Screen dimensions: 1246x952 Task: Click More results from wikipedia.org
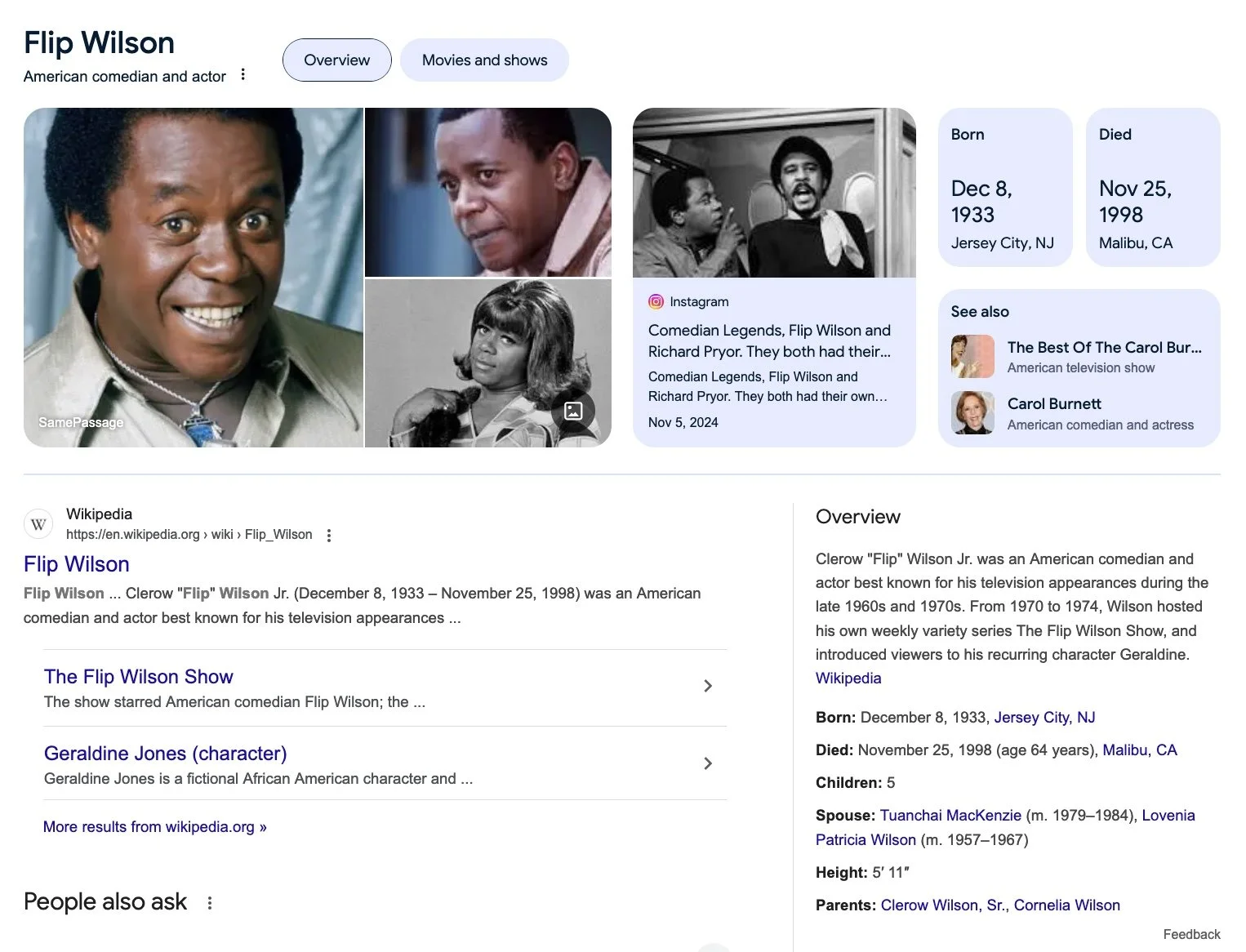pos(155,827)
